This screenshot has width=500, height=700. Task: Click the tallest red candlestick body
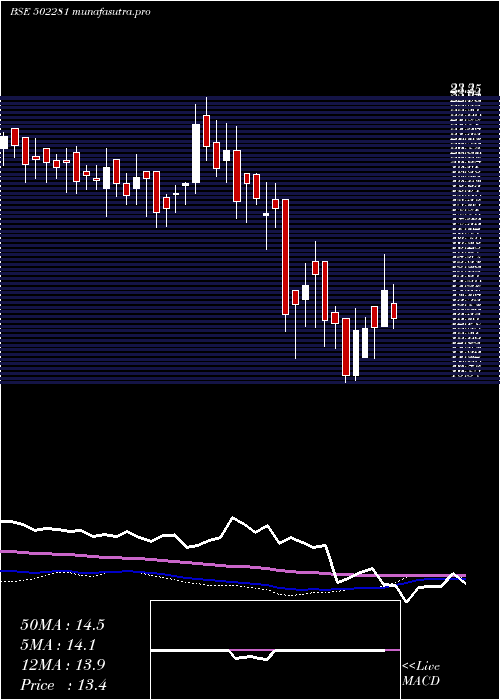tap(285, 257)
